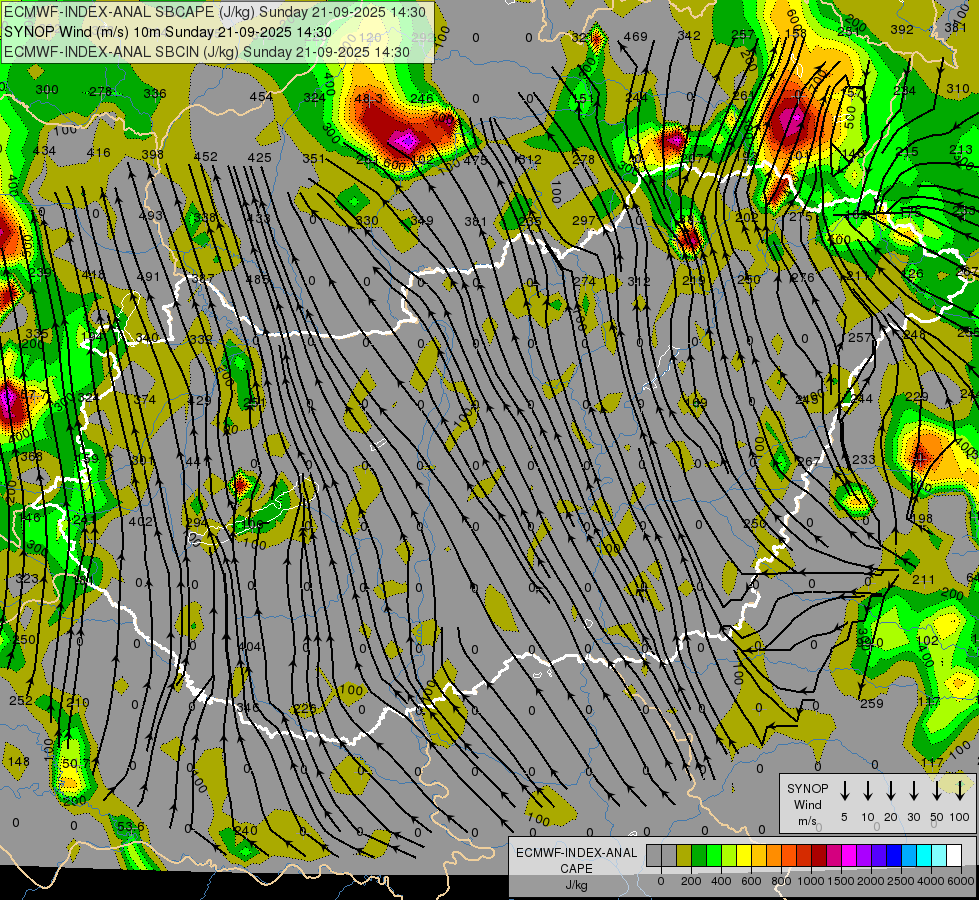Image resolution: width=979 pixels, height=900 pixels.
Task: Click the 2000 tick on CAPE legend
Action: [870, 881]
